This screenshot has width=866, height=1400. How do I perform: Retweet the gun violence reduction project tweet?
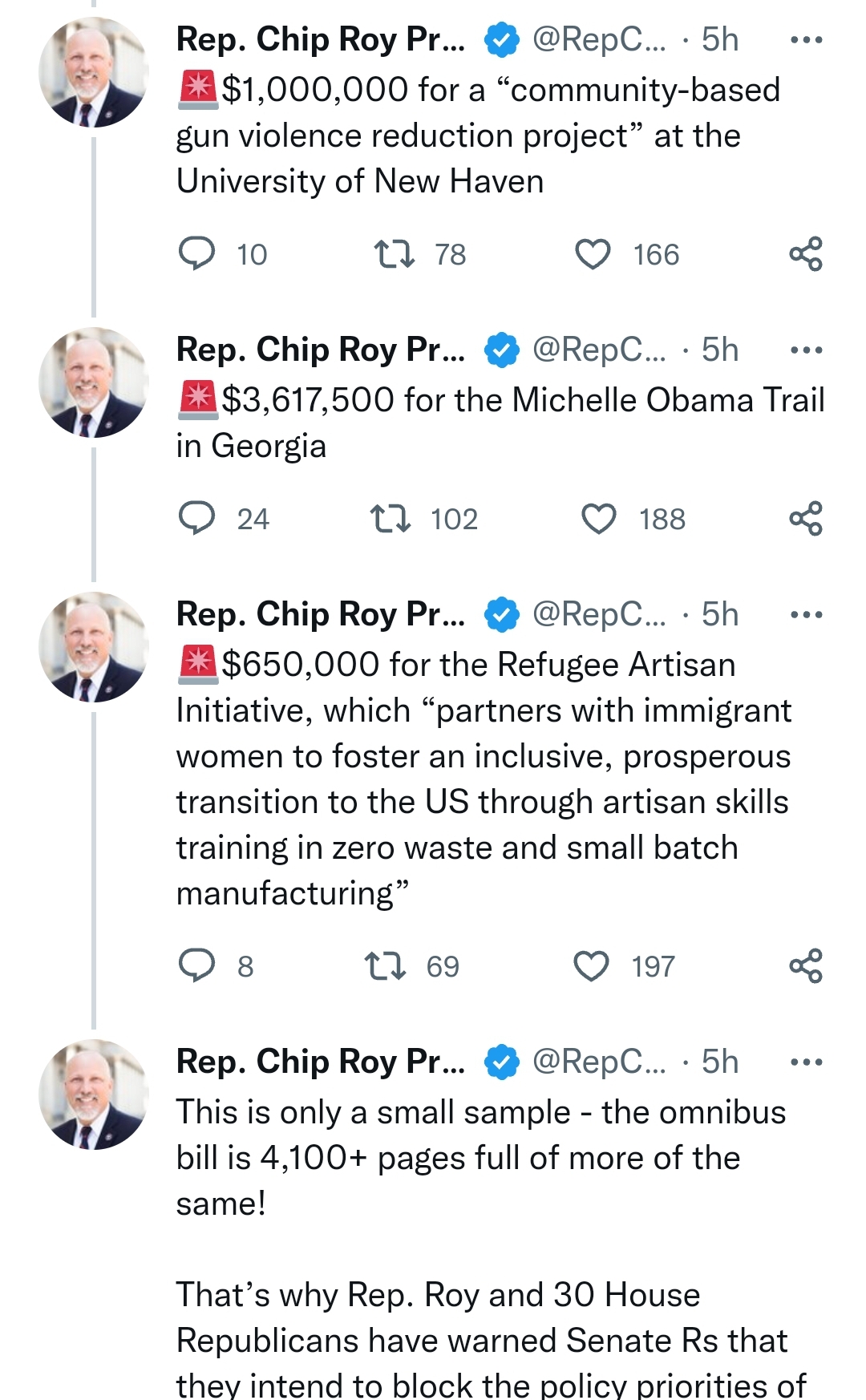coord(395,253)
